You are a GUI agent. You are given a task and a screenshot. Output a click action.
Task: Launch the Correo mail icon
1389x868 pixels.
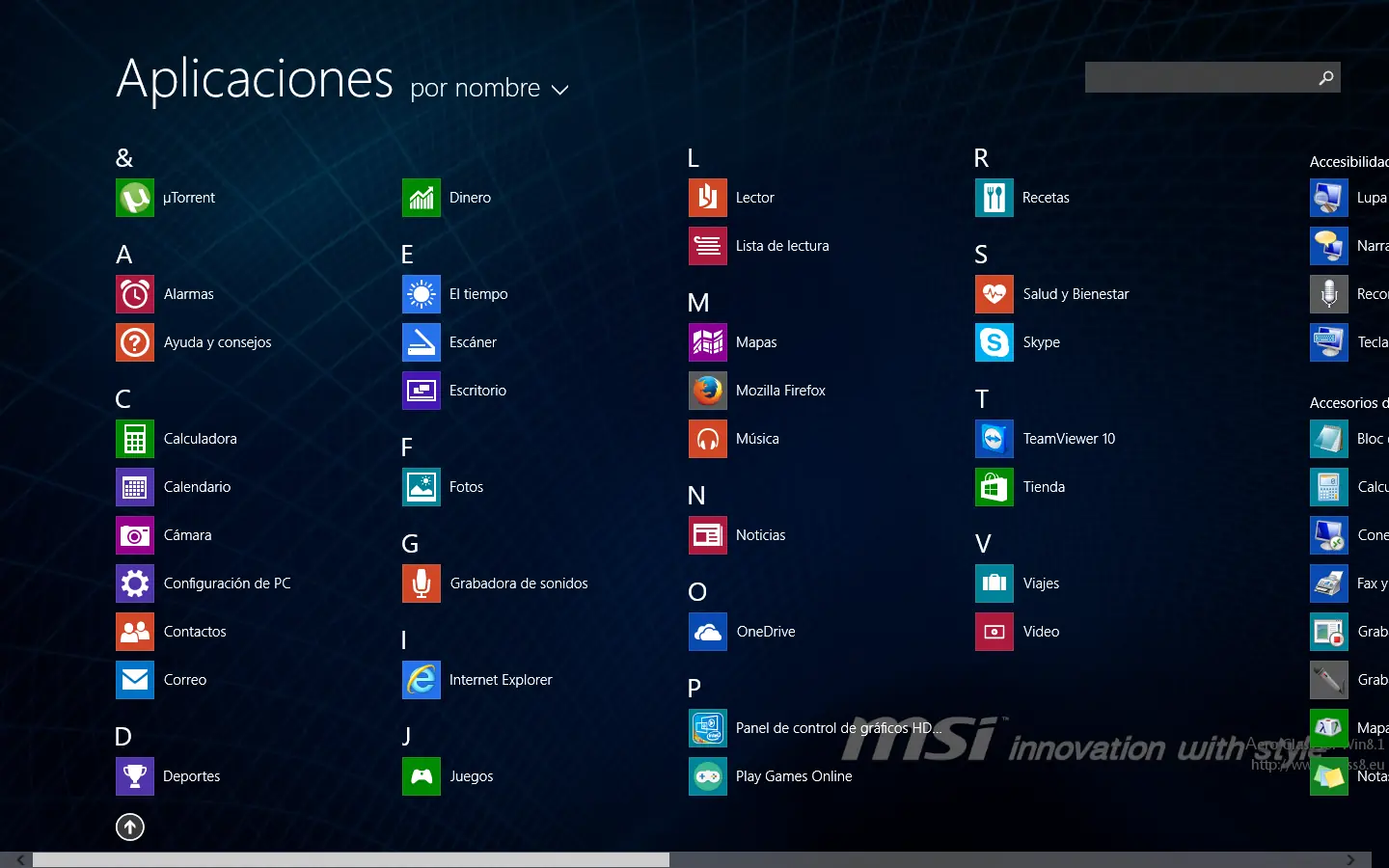tap(135, 680)
